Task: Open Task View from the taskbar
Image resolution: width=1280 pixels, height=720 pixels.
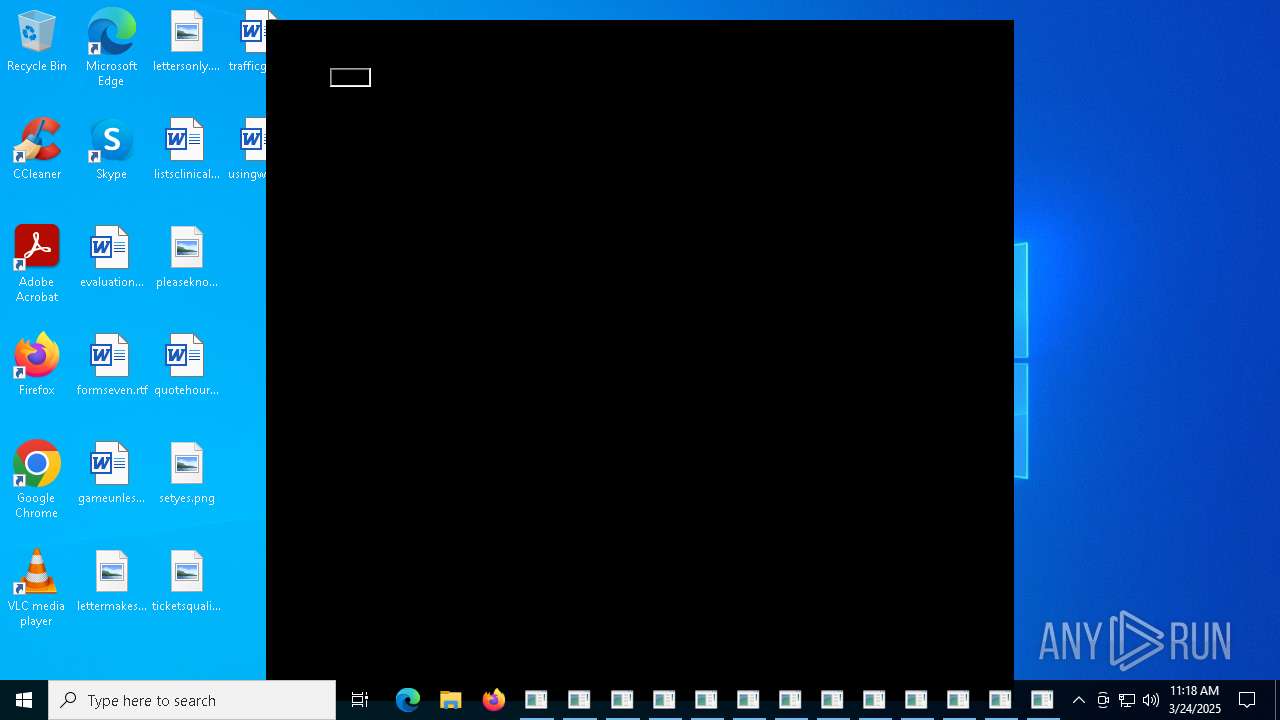Action: click(360, 700)
